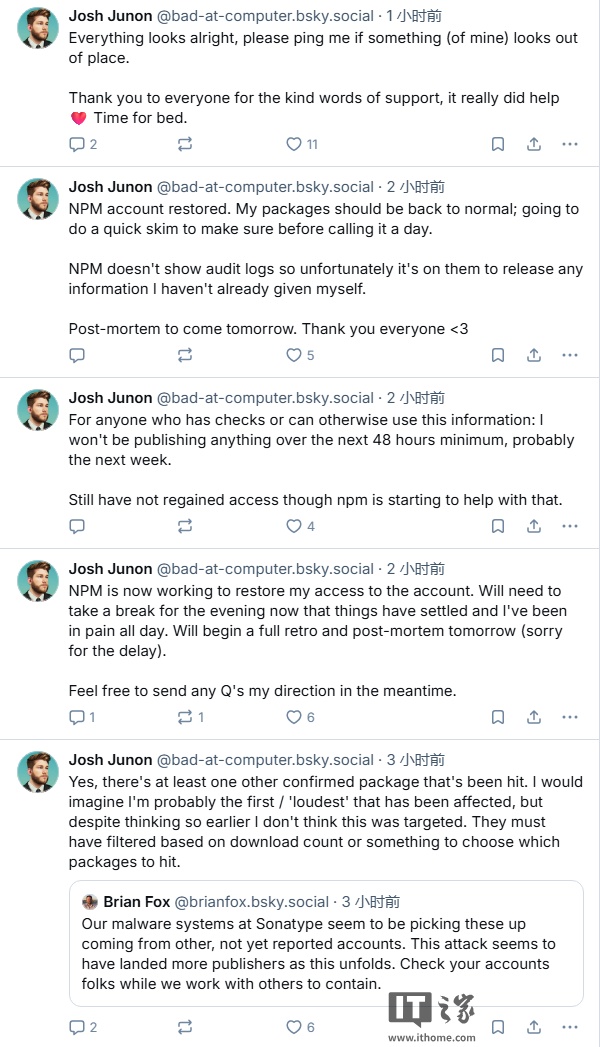Share the 'For anyone who has checks' post

(534, 526)
